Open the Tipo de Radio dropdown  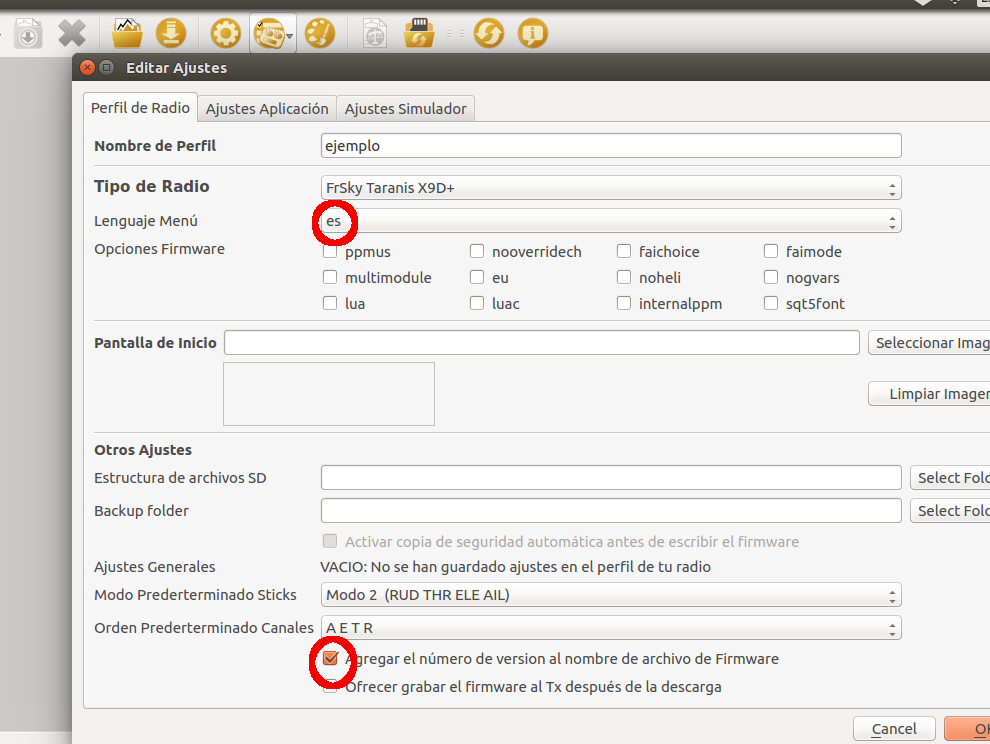[x=611, y=188]
